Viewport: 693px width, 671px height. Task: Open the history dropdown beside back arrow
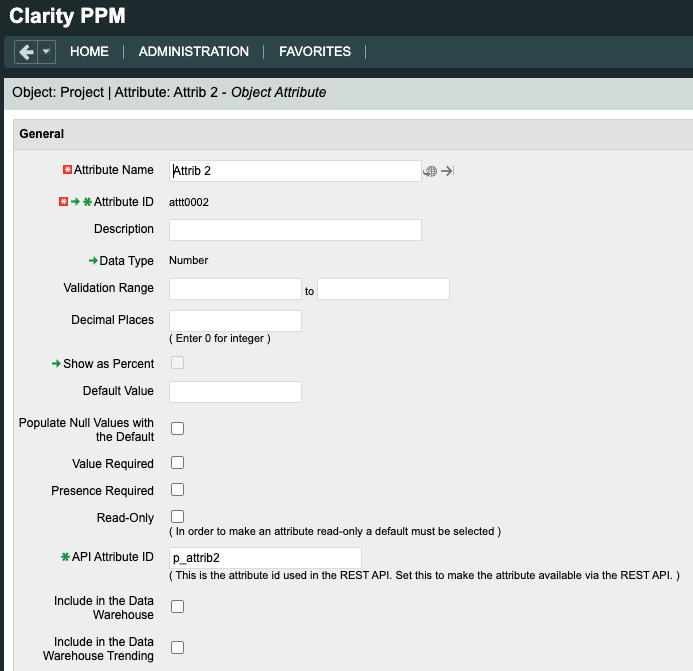click(46, 52)
